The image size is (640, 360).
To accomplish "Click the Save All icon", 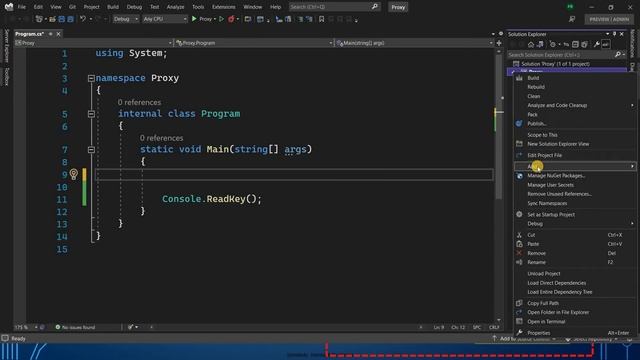I will coord(70,19).
